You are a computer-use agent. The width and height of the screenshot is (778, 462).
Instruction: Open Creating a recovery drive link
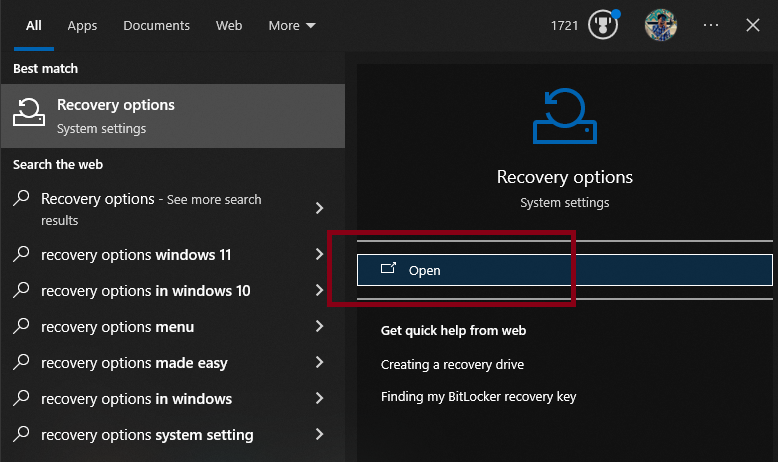[x=453, y=364]
